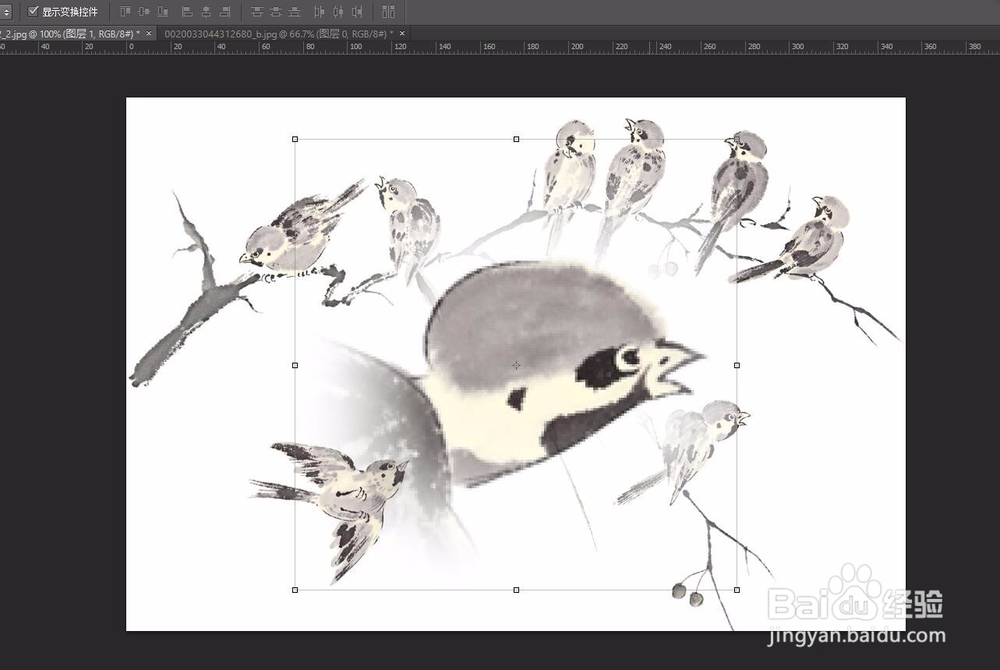This screenshot has width=1000, height=670.
Task: Click the bottom-left transform handle
Action: pos(295,590)
